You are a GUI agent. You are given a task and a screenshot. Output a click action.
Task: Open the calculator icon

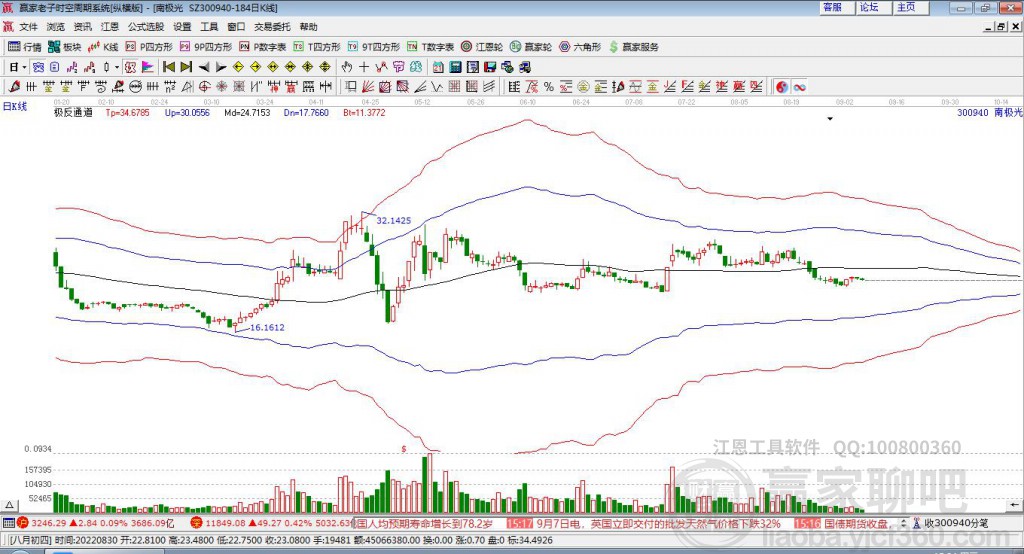pos(455,67)
